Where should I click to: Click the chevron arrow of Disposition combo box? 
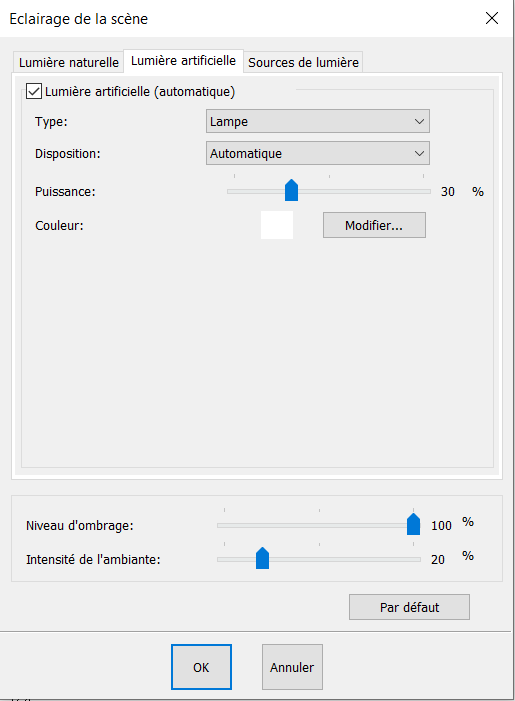[419, 153]
